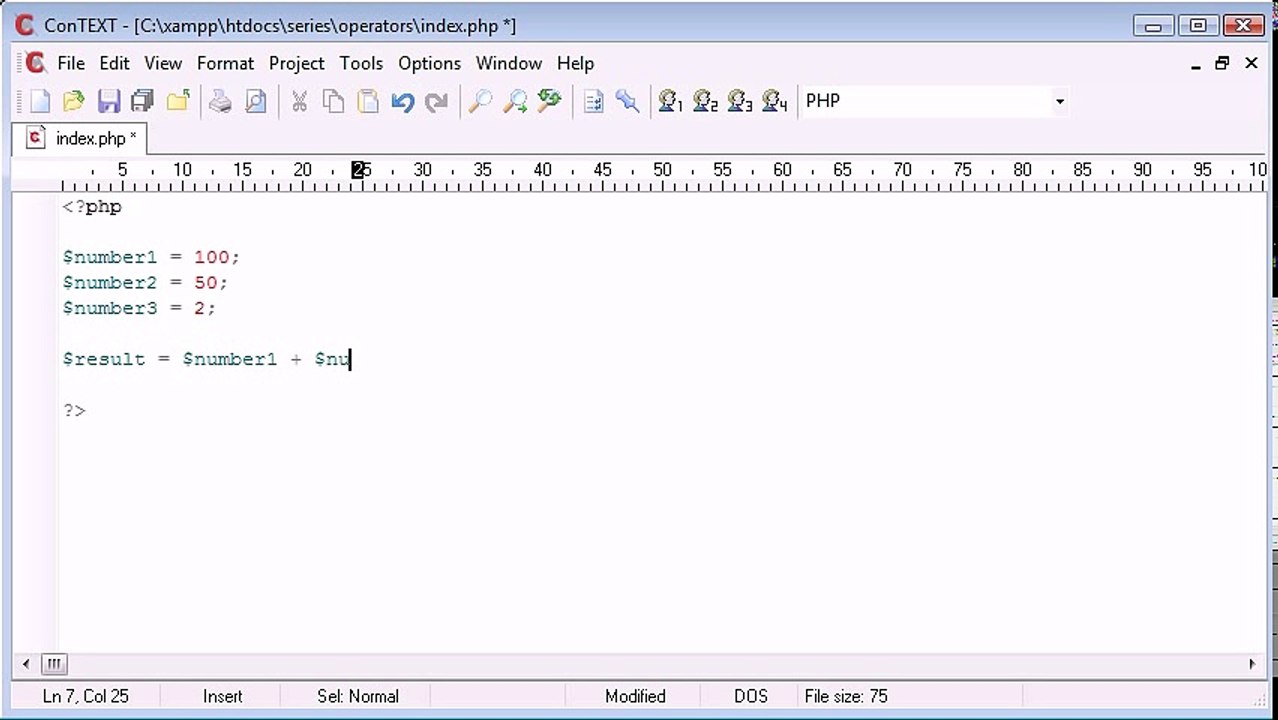This screenshot has width=1278, height=720.
Task: Open Replace using the green arrows icon
Action: 549,101
